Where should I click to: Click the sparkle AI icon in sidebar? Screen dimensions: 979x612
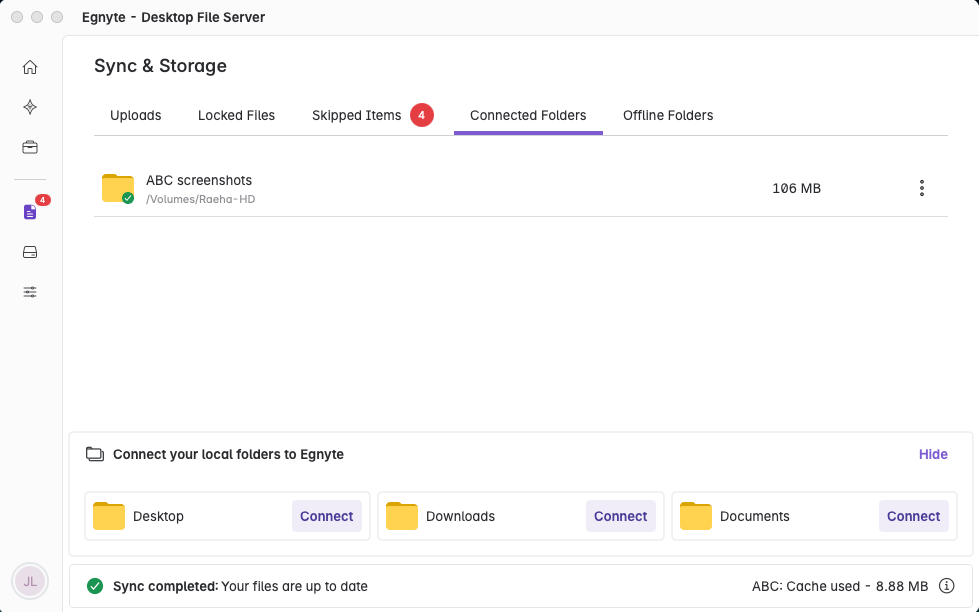30,107
